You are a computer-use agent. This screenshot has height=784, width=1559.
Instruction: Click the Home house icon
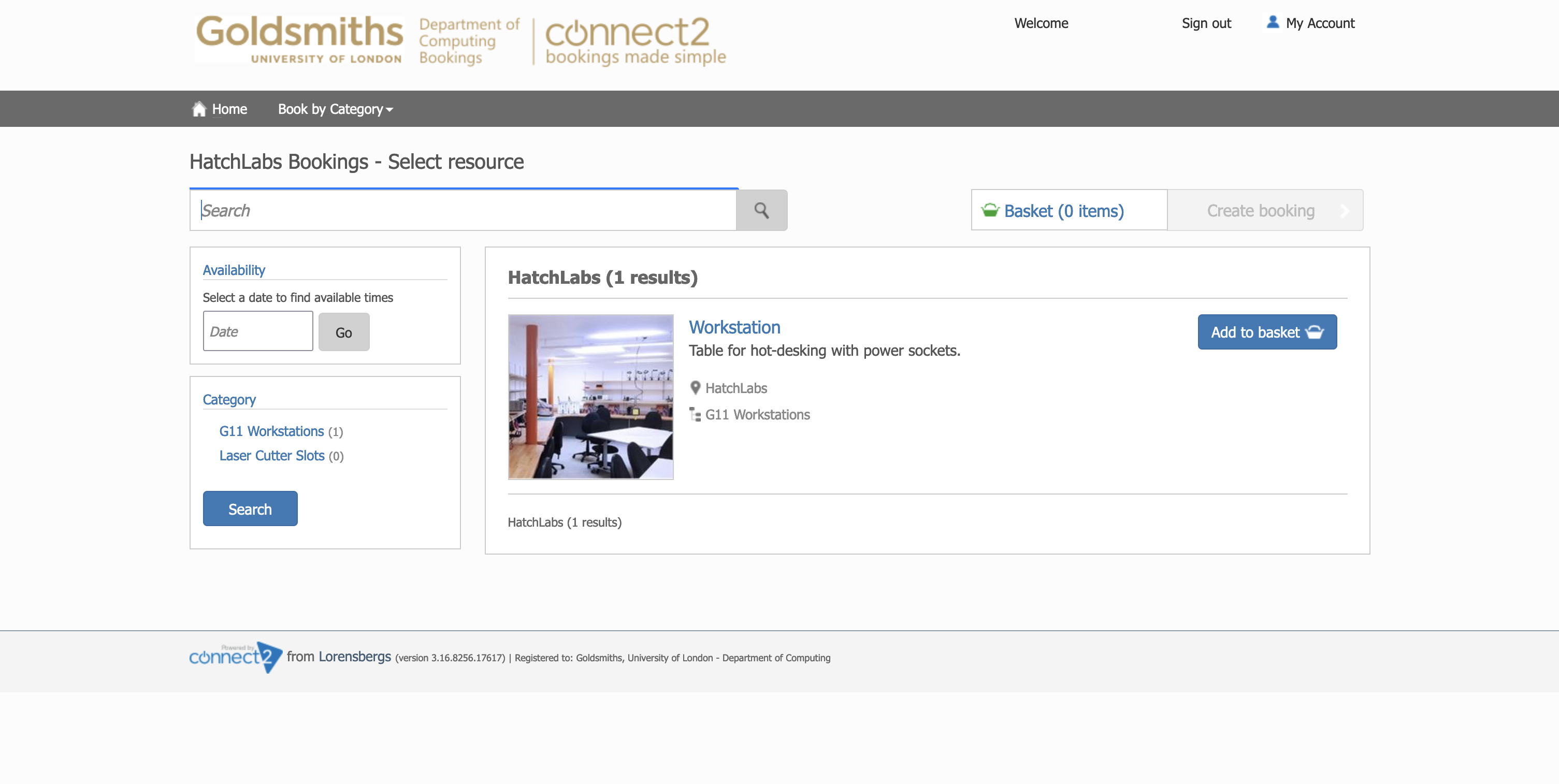[x=199, y=109]
